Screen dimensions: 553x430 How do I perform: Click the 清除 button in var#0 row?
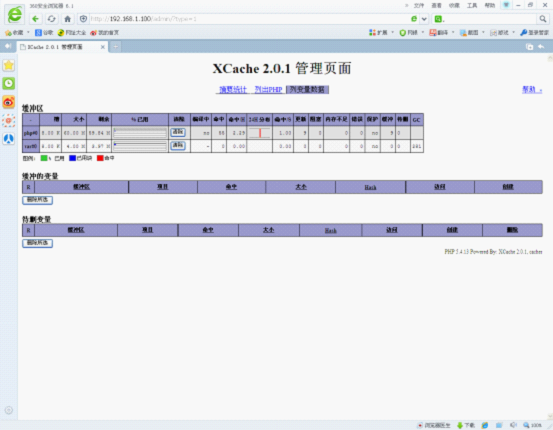pos(178,145)
